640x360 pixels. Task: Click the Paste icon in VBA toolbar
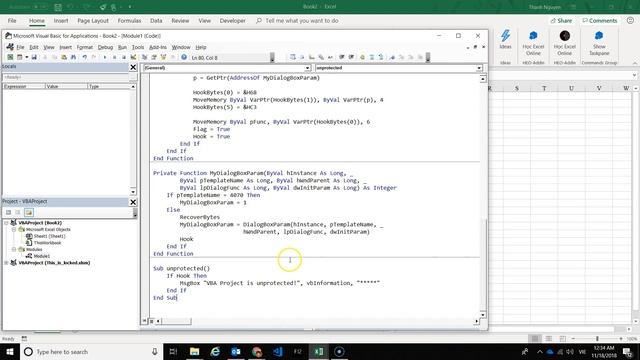tap(64, 58)
